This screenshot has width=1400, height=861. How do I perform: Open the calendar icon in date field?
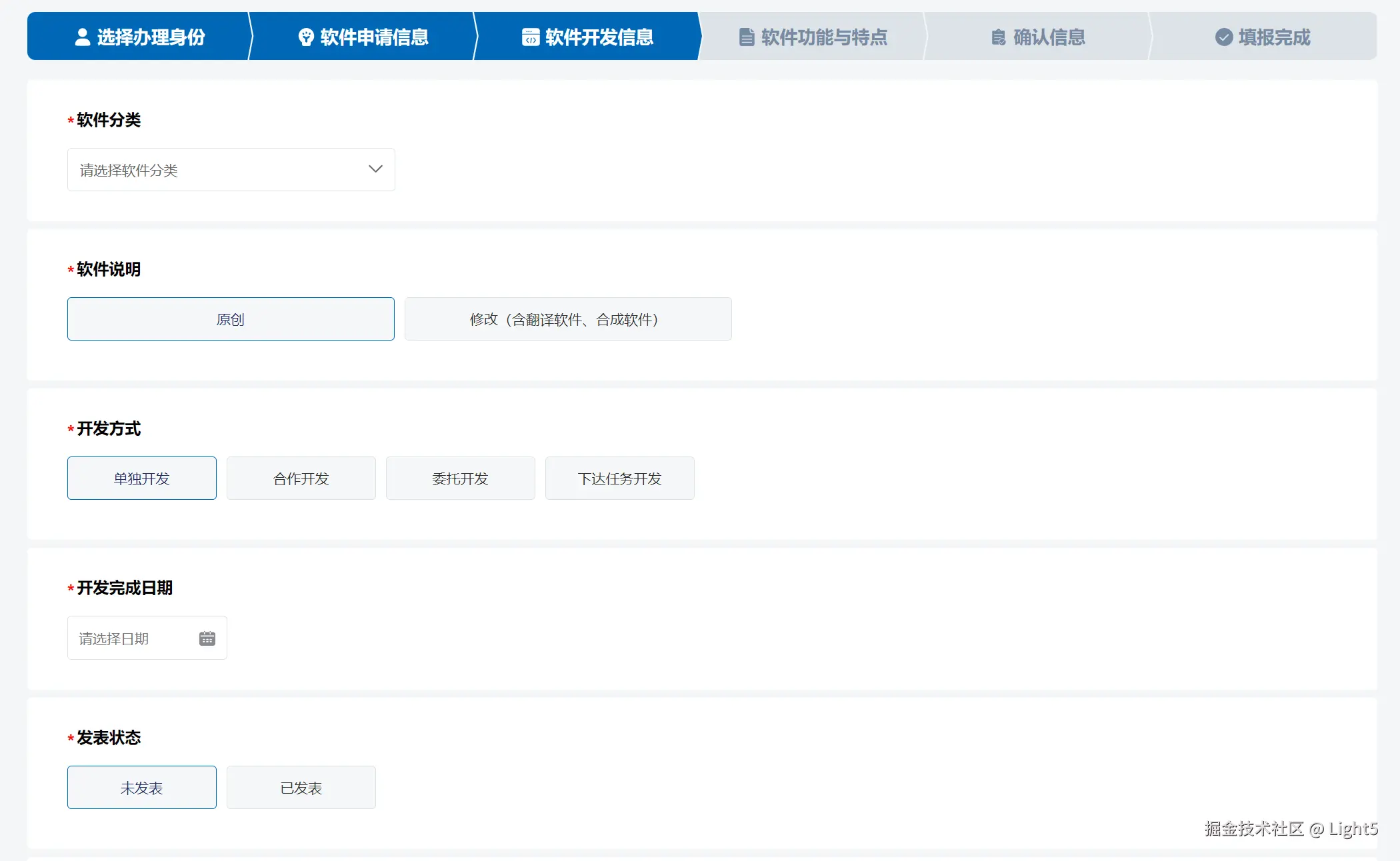207,638
